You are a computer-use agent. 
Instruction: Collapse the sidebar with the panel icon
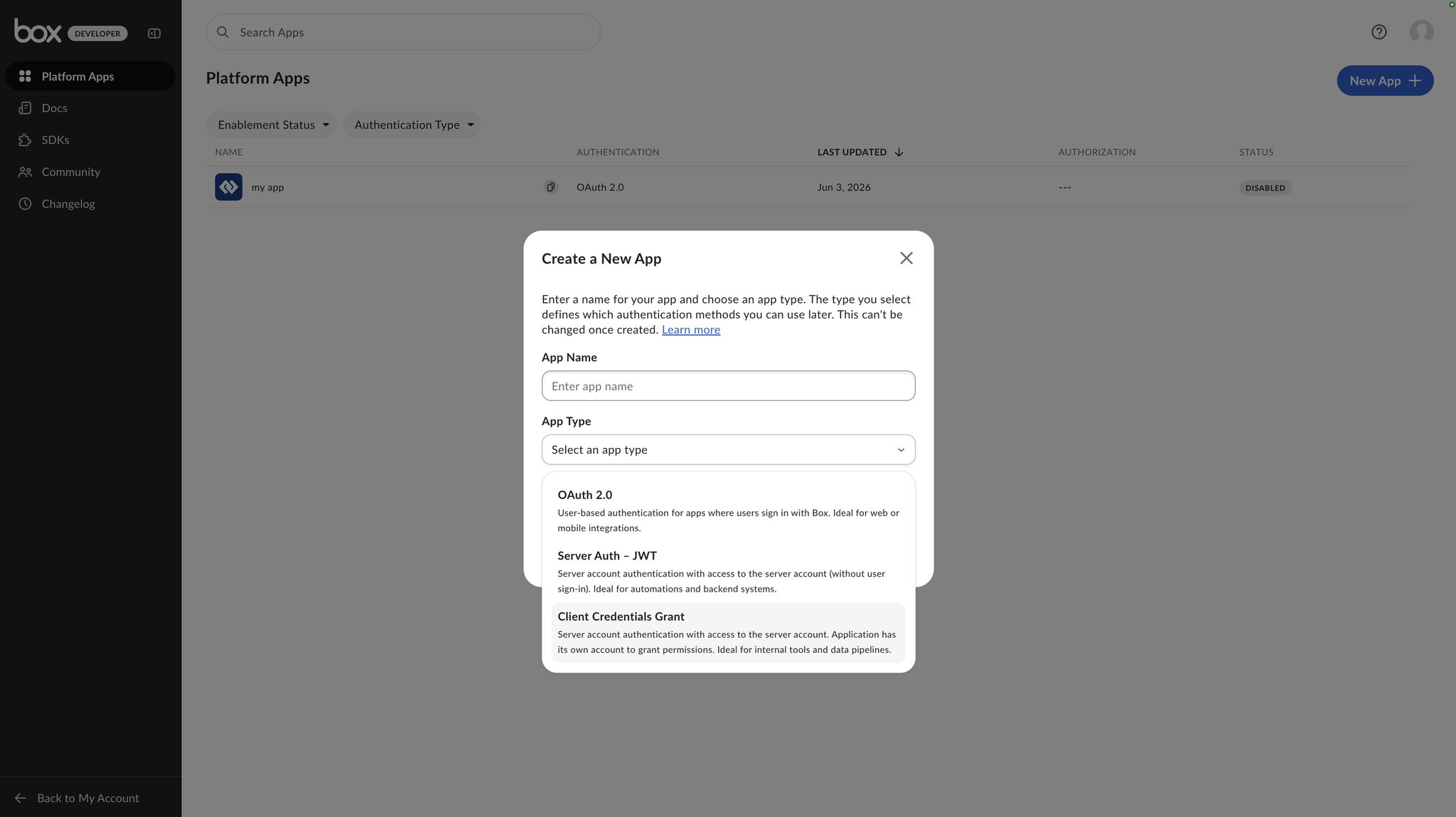(154, 33)
